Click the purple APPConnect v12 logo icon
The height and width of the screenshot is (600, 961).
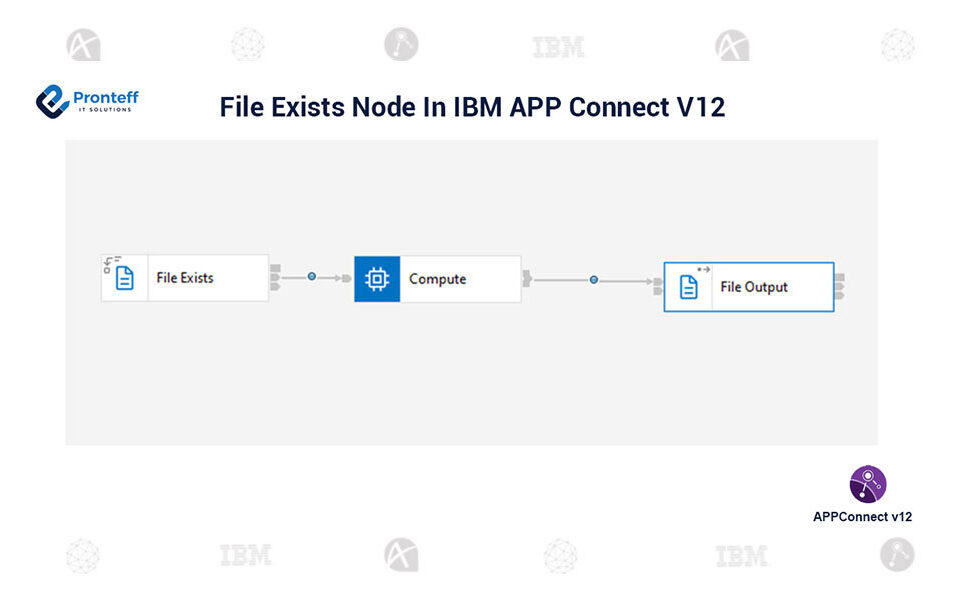tap(867, 484)
